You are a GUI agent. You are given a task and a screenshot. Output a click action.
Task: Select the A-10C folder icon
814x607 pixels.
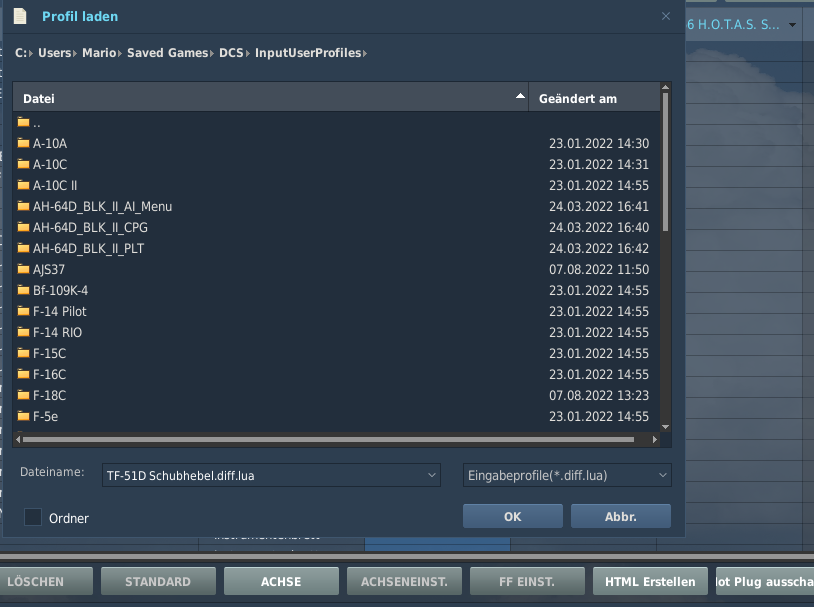coord(23,164)
